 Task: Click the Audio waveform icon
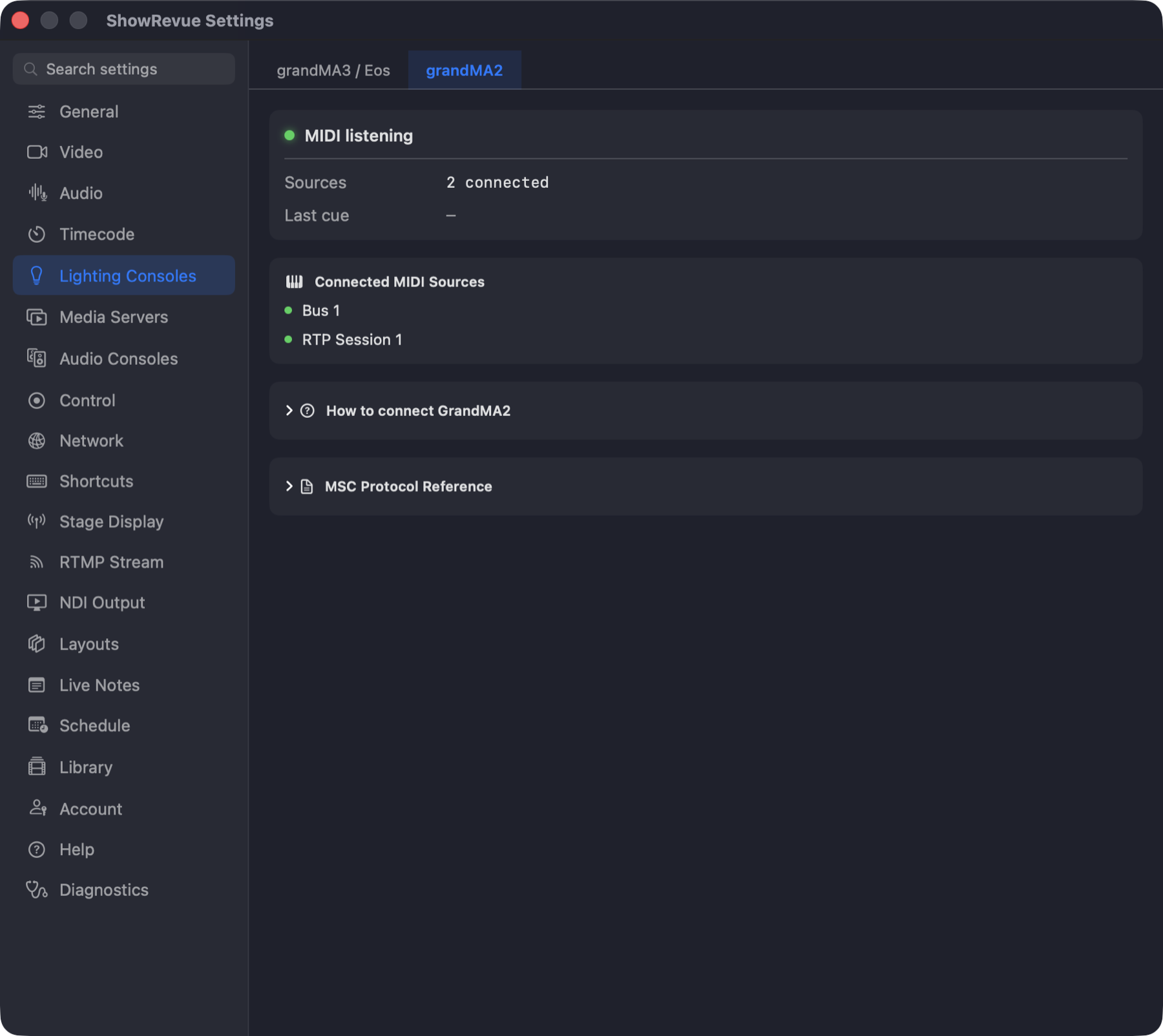click(37, 193)
